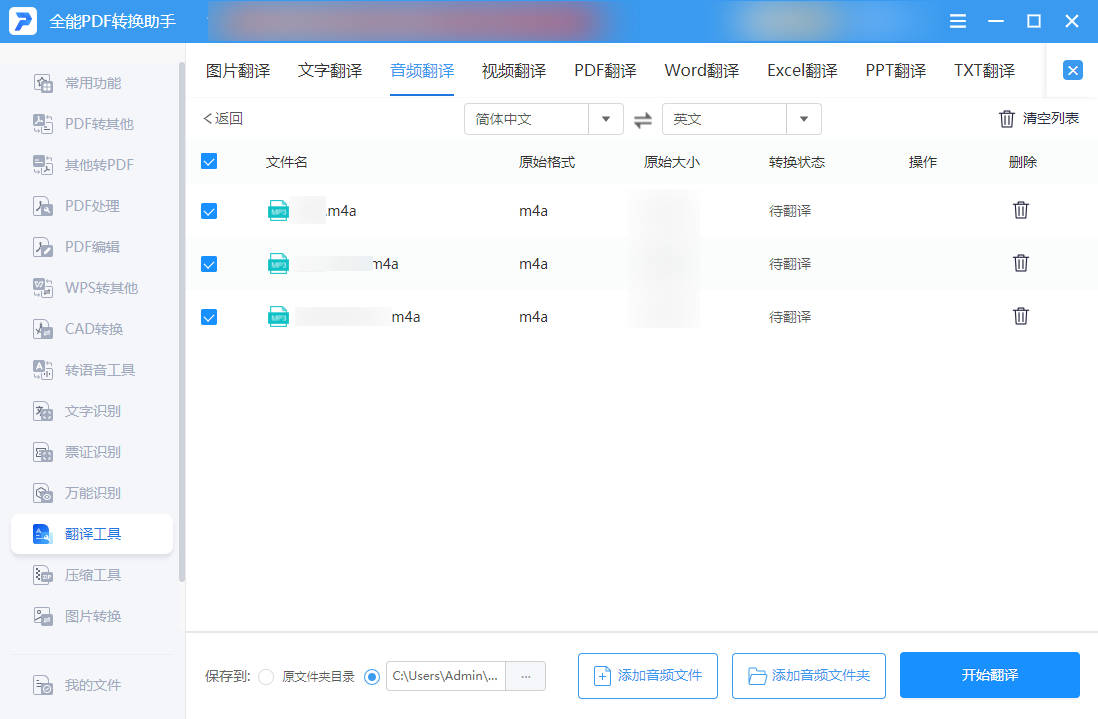The height and width of the screenshot is (719, 1098).
Task: Open 我的文件 in the sidebar
Action: click(x=92, y=685)
